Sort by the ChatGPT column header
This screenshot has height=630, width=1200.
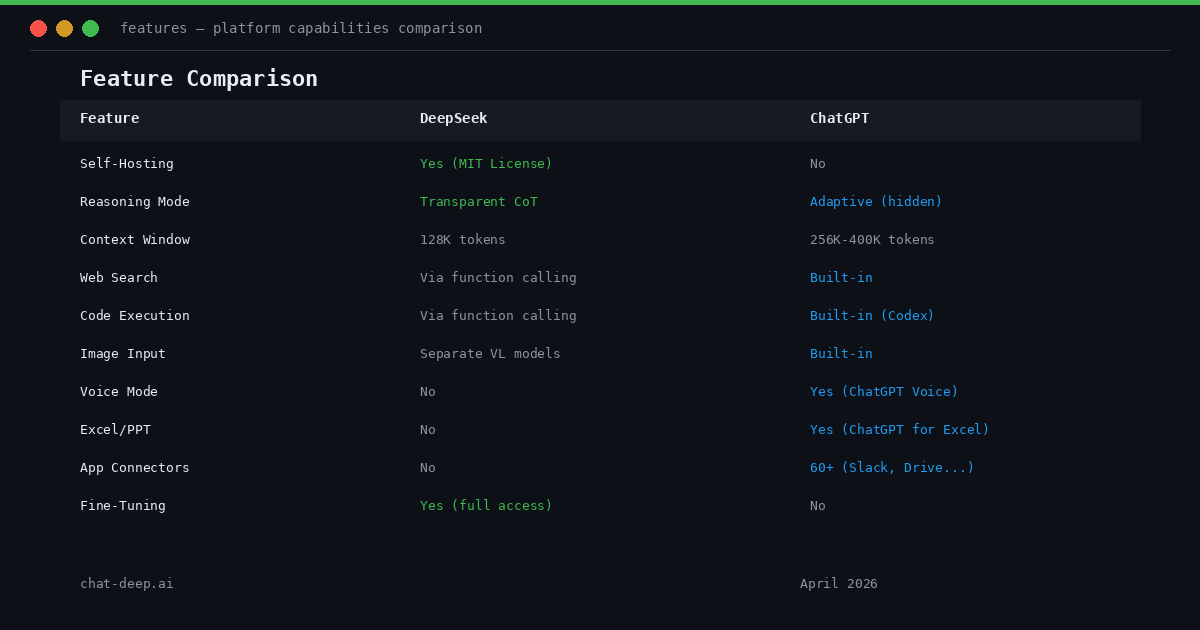point(839,118)
